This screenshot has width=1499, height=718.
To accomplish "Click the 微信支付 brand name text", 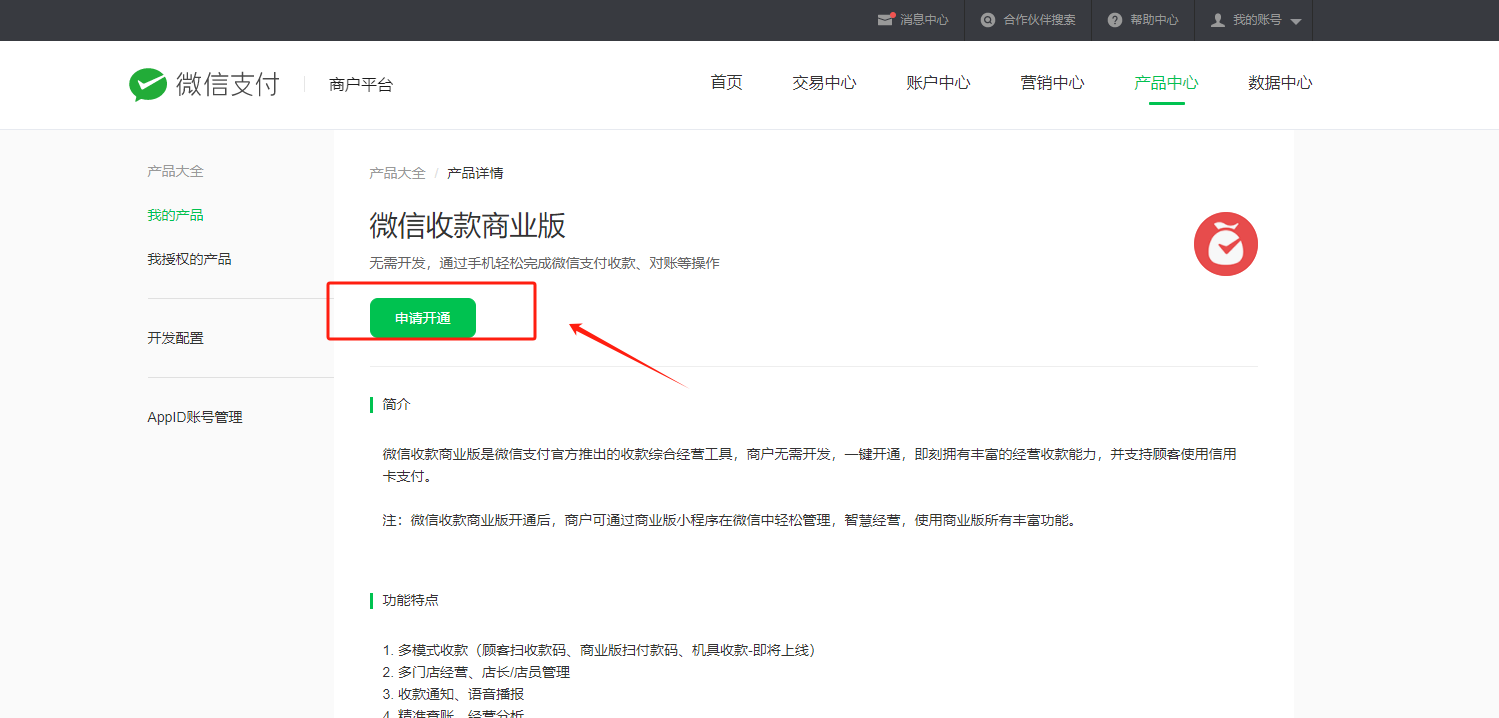I will click(228, 84).
